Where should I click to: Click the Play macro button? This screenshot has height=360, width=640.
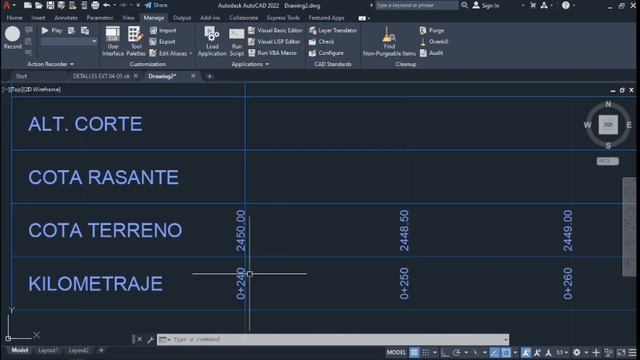click(51, 31)
